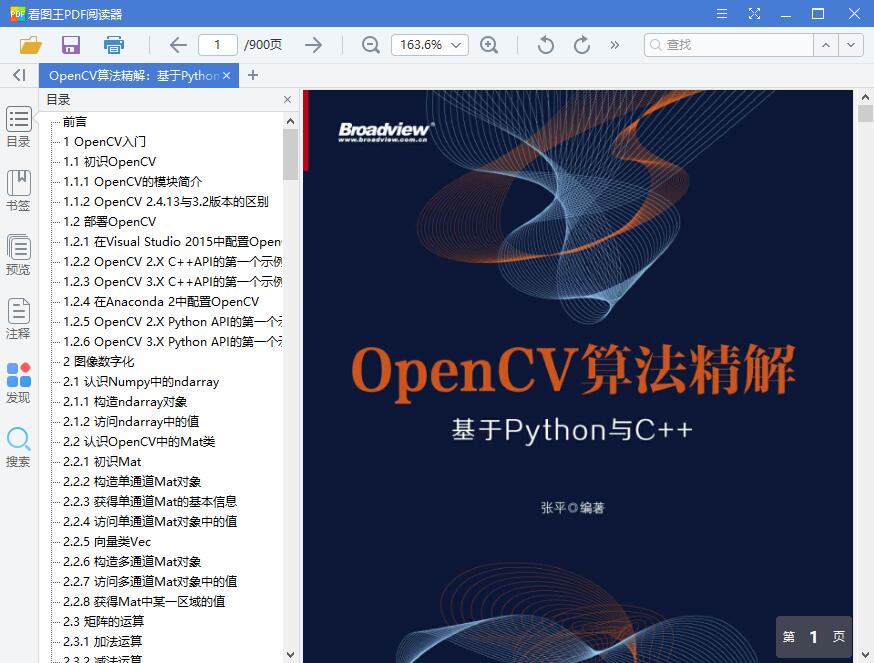This screenshot has width=874, height=663.
Task: Collapse the sidebar with the left arrow
Action: [20, 75]
